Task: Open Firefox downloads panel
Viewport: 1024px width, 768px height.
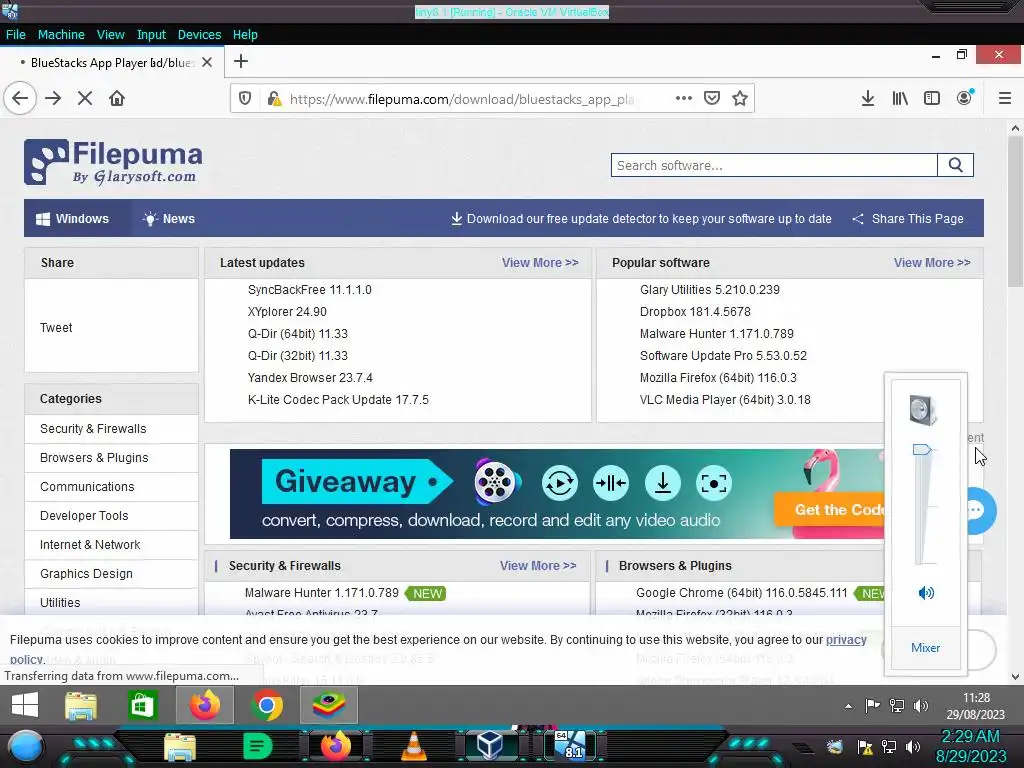Action: pos(868,99)
